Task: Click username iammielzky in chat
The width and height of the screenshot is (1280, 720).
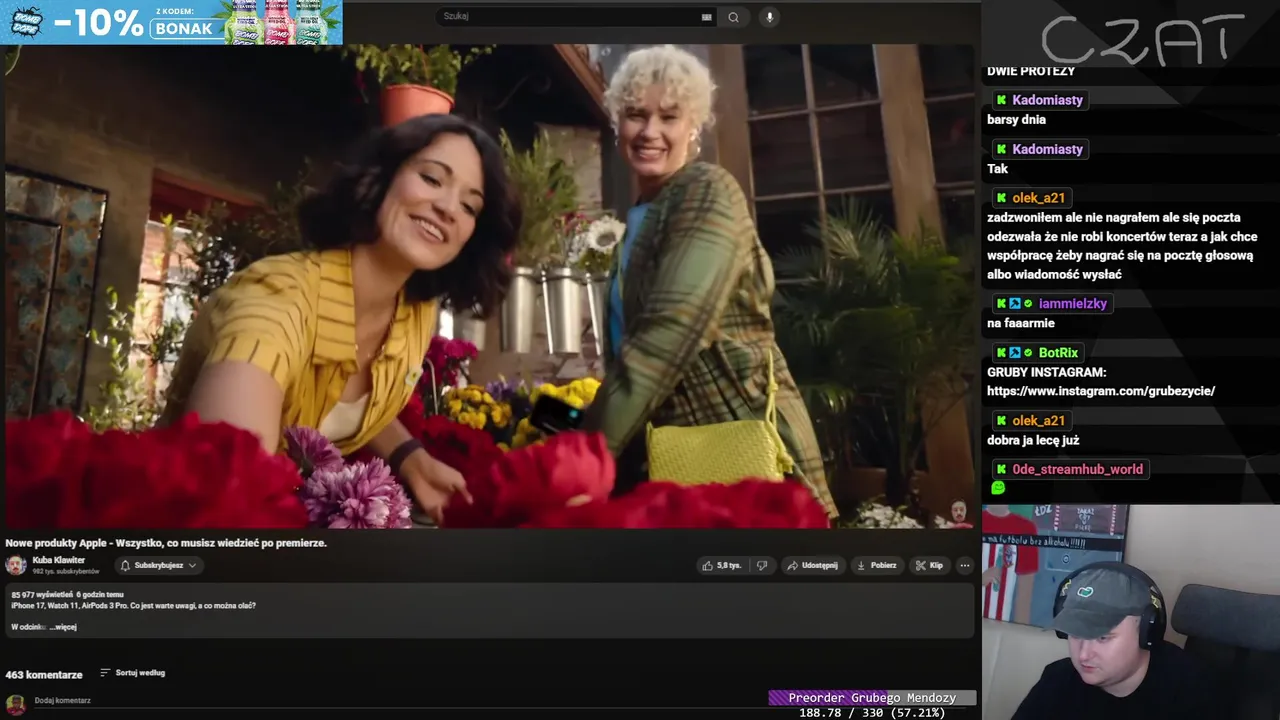Action: [x=1073, y=303]
